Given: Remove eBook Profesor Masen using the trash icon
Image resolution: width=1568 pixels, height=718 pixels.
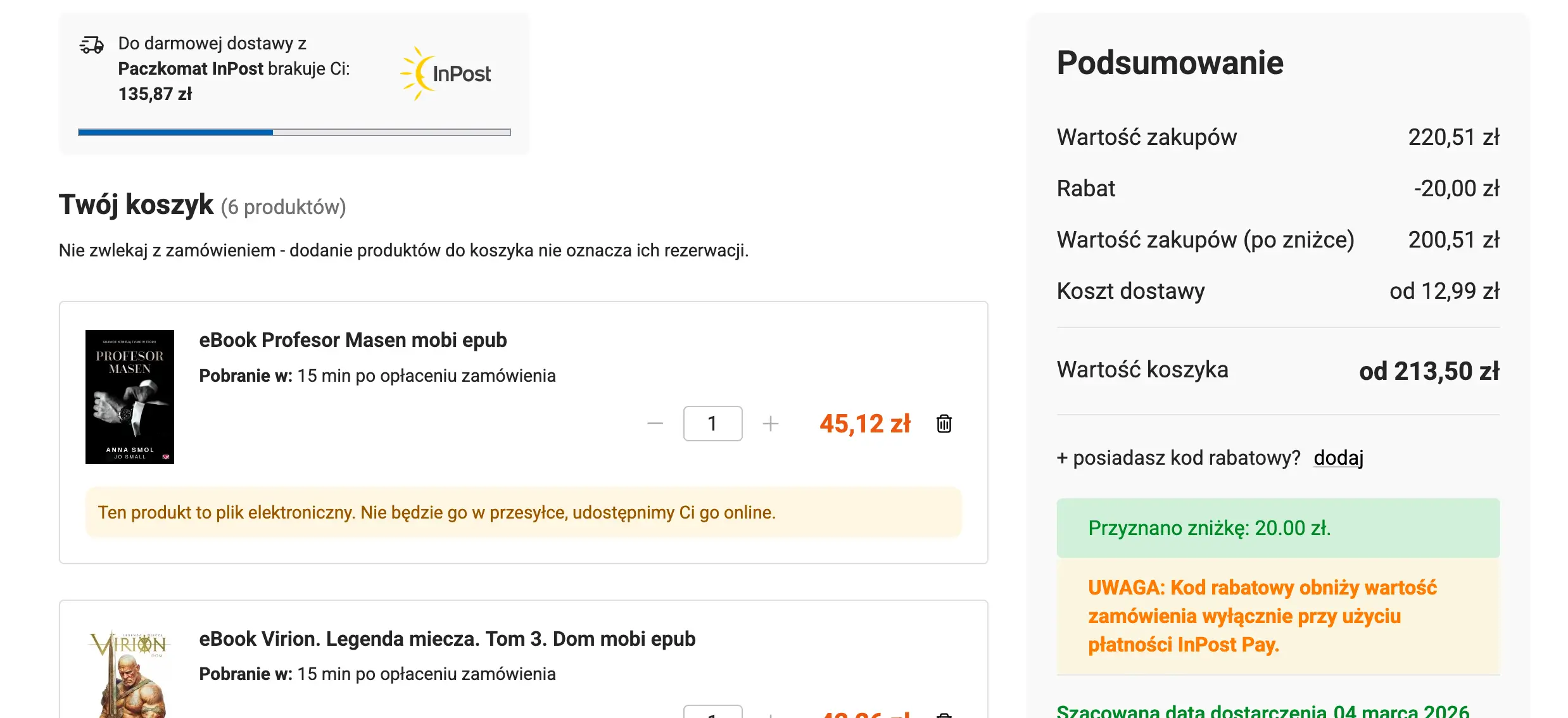Looking at the screenshot, I should 943,424.
